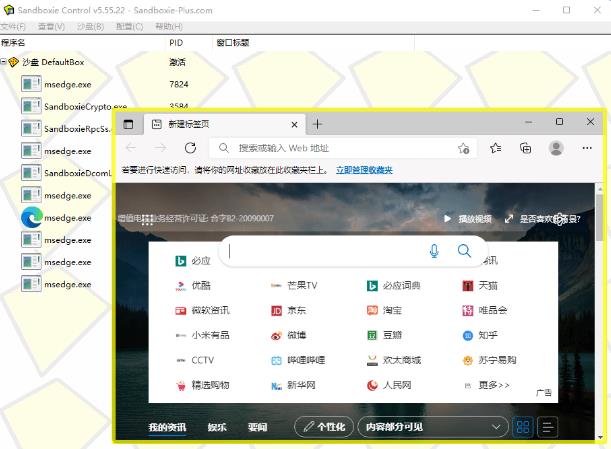Open the CCTV quick link

[195, 360]
